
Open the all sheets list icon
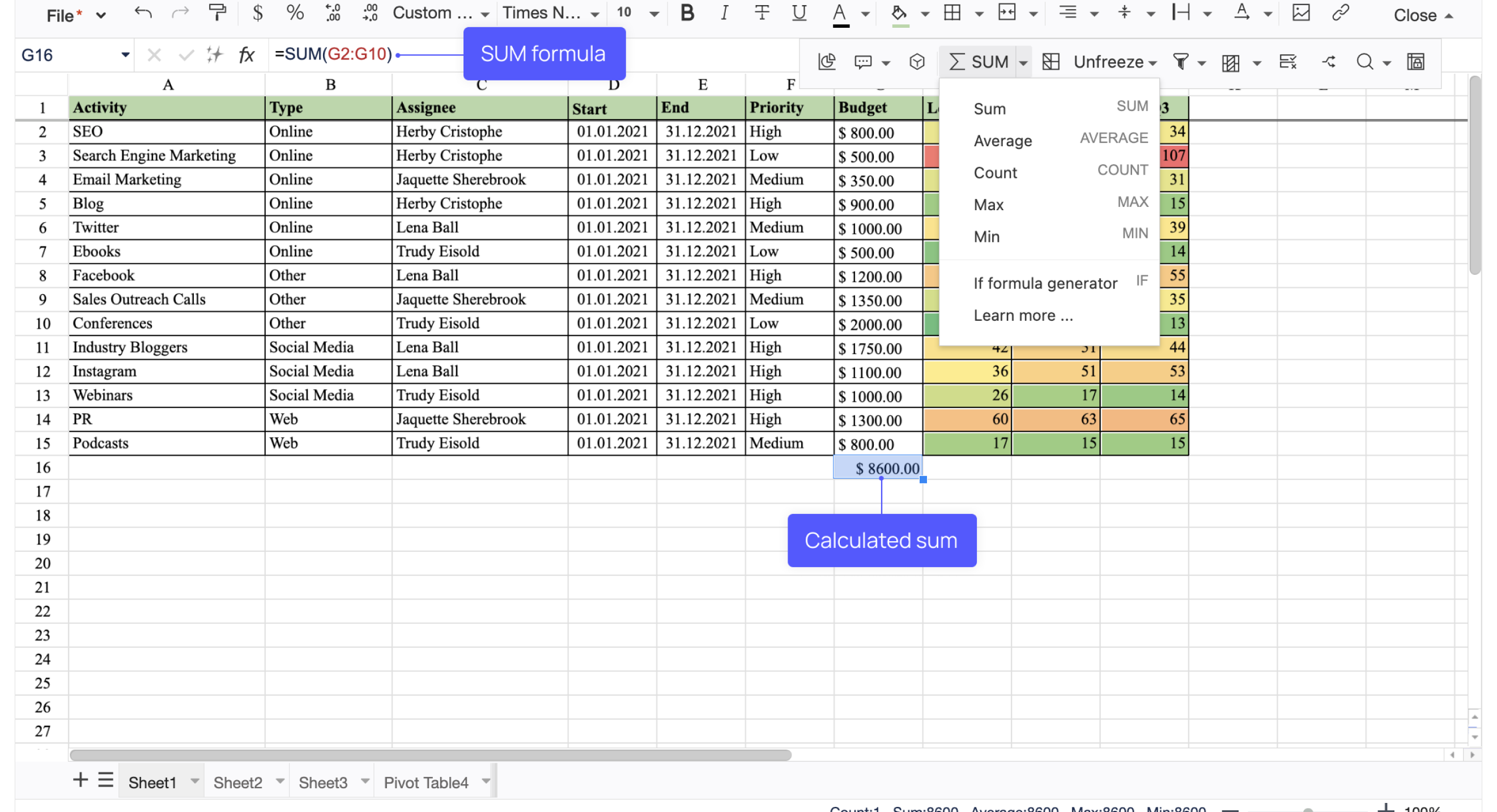[x=106, y=781]
